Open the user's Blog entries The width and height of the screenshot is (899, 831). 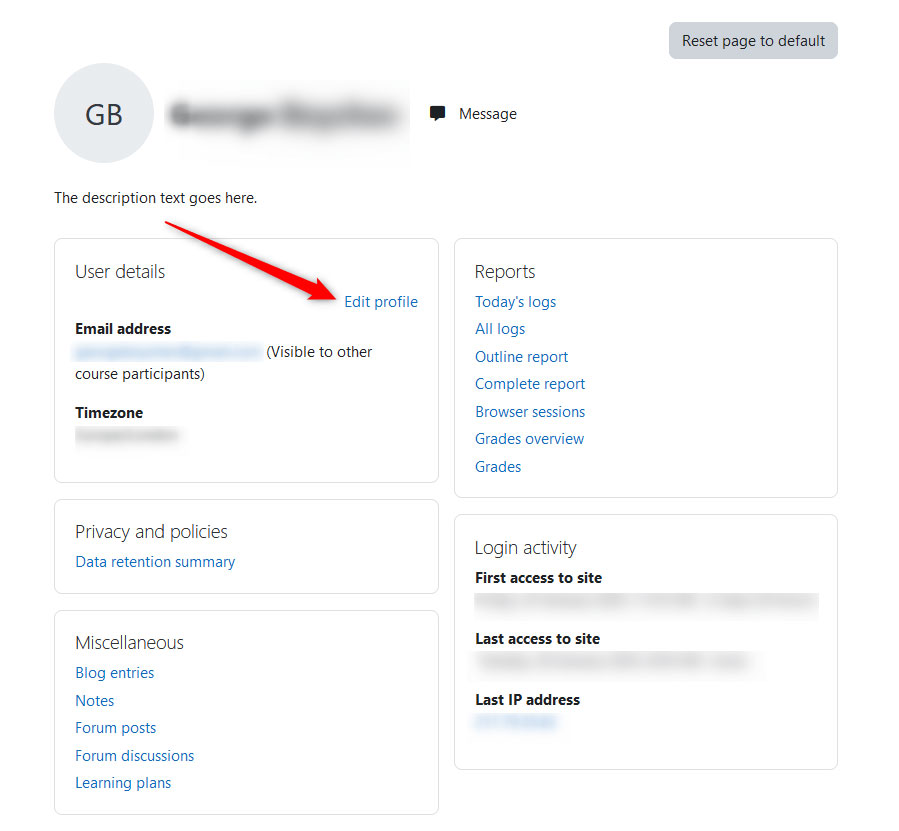point(114,672)
